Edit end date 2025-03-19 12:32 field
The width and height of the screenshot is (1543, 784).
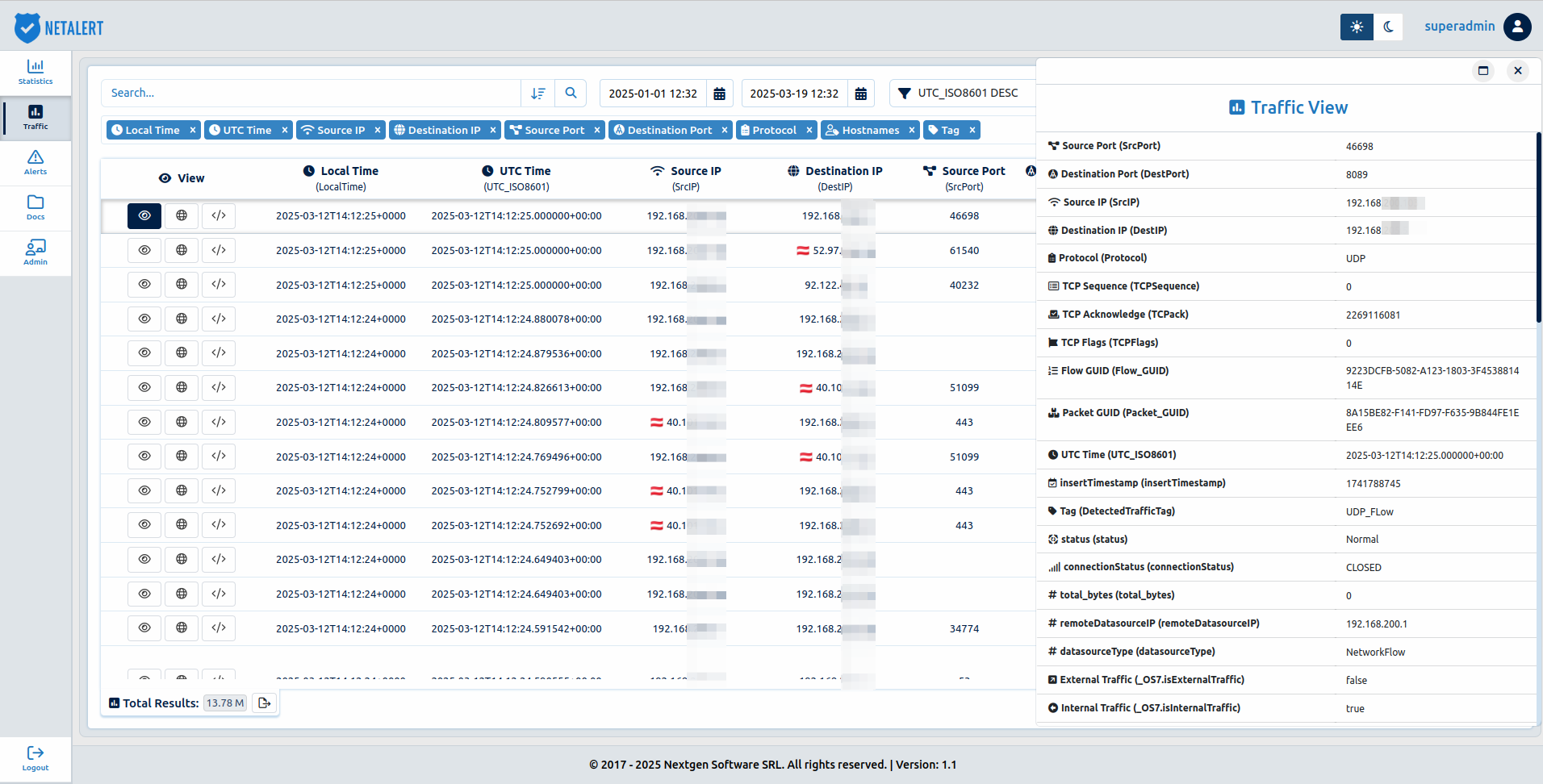click(794, 94)
